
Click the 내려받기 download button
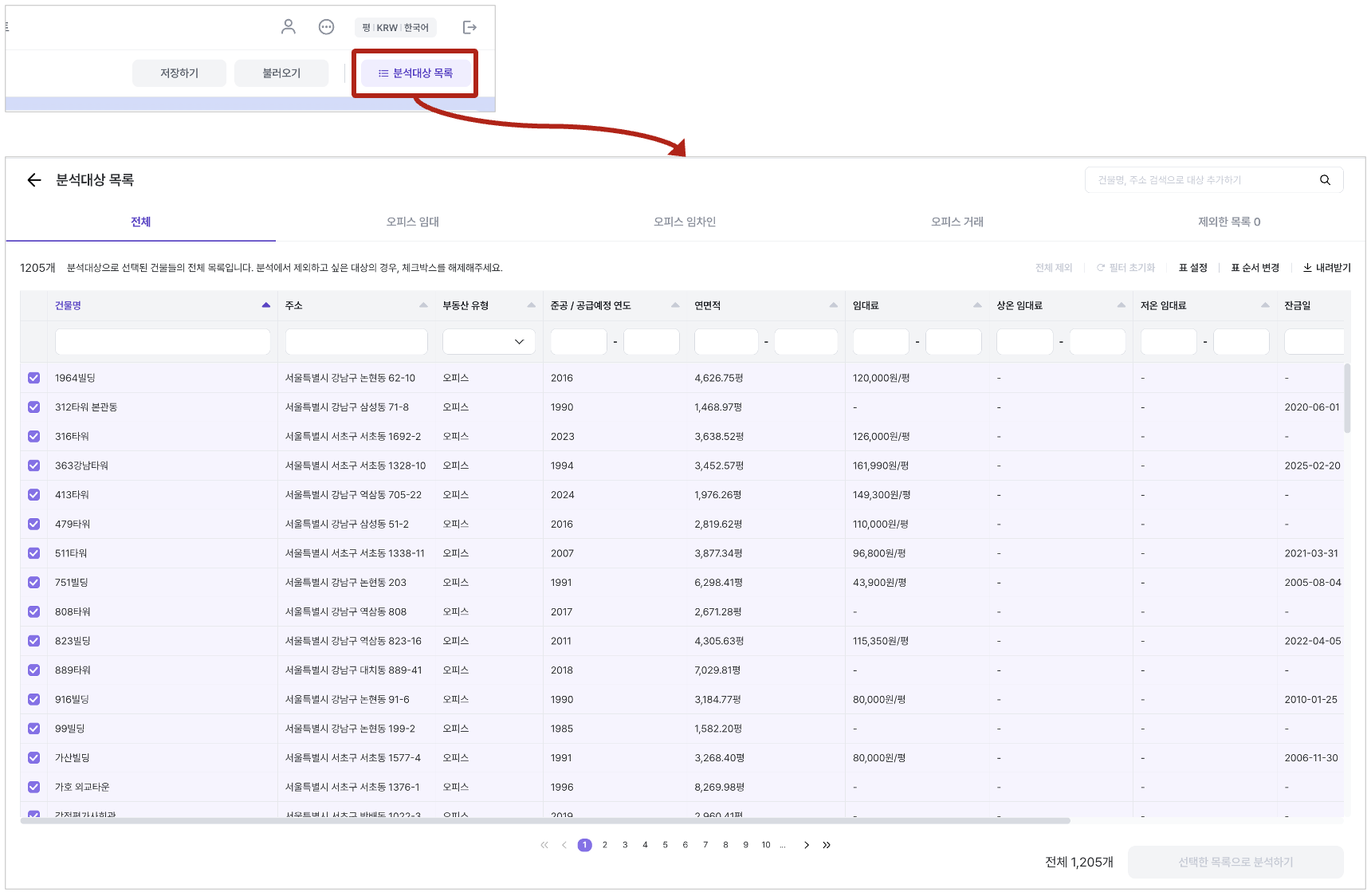point(1326,268)
